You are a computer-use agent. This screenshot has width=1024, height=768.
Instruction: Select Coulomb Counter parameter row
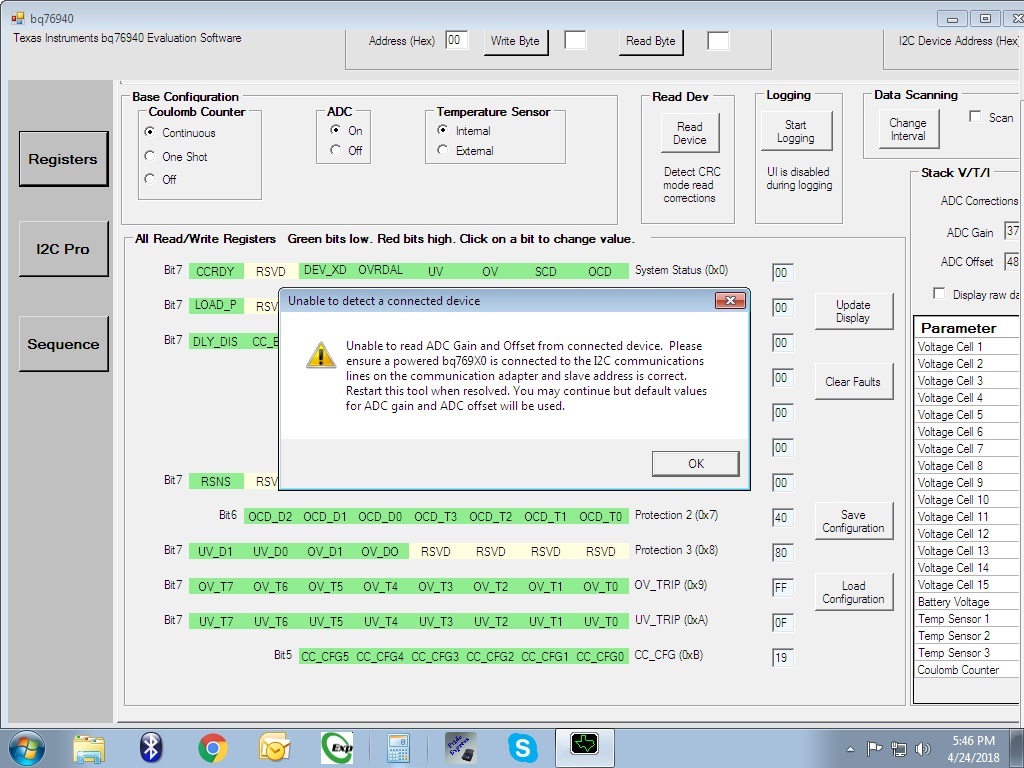tap(967, 669)
